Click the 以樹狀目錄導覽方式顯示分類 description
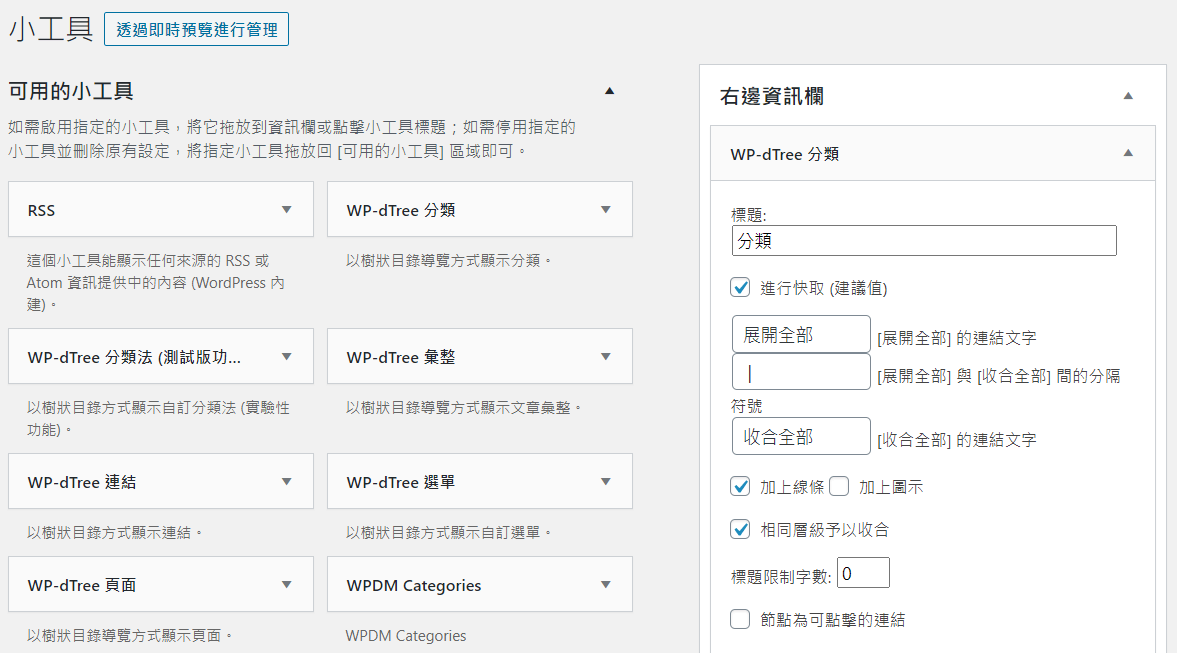The width and height of the screenshot is (1177, 653). point(449,260)
